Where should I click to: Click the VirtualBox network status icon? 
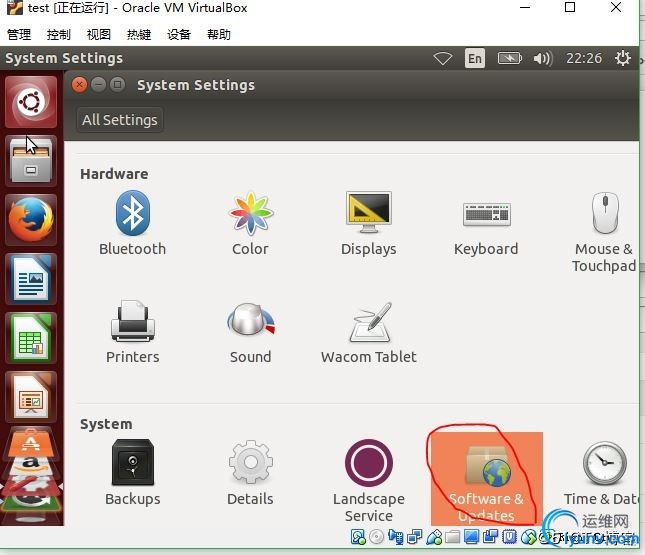tap(415, 536)
